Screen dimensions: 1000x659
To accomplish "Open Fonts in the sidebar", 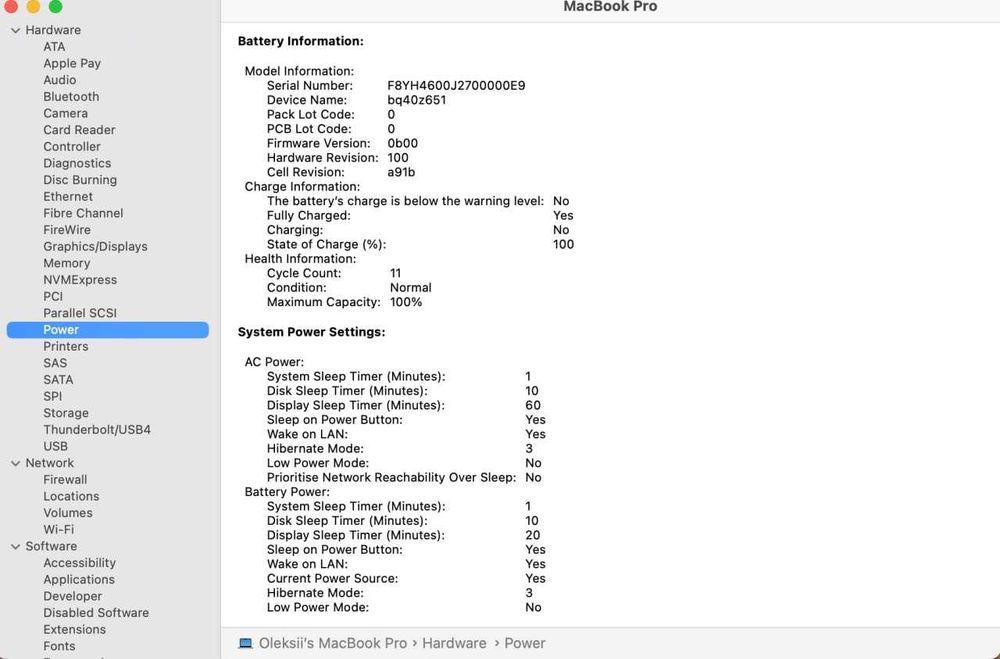I will coord(59,646).
